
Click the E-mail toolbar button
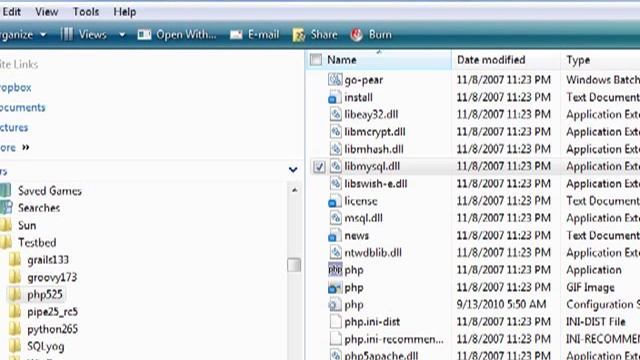tap(255, 35)
